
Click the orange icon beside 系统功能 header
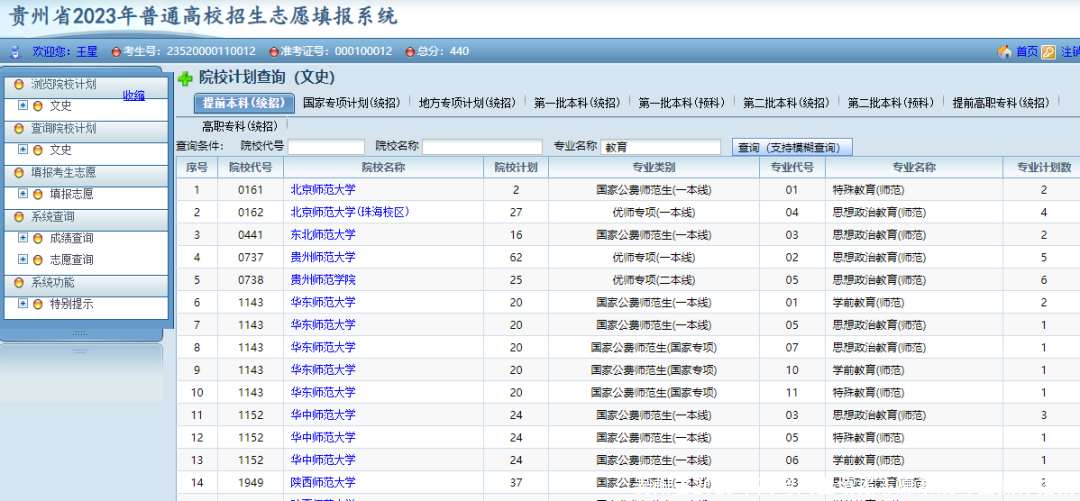click(18, 283)
